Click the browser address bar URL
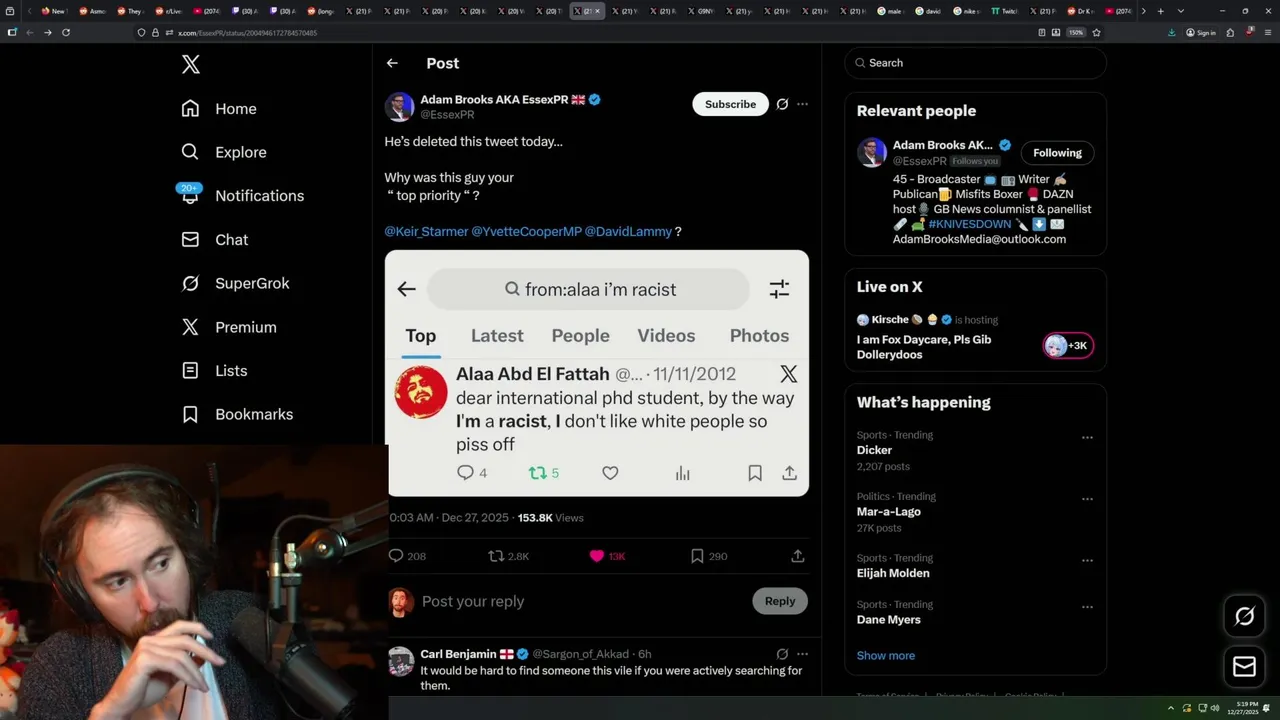This screenshot has width=1280, height=720. pyautogui.click(x=247, y=33)
